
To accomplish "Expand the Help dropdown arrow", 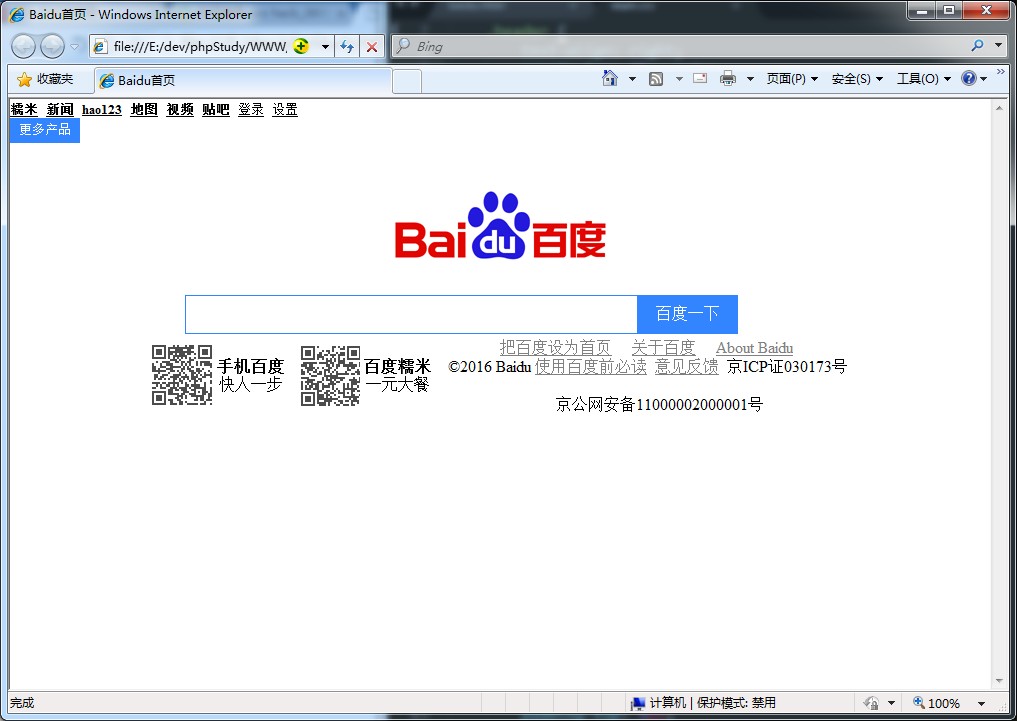I will (984, 79).
